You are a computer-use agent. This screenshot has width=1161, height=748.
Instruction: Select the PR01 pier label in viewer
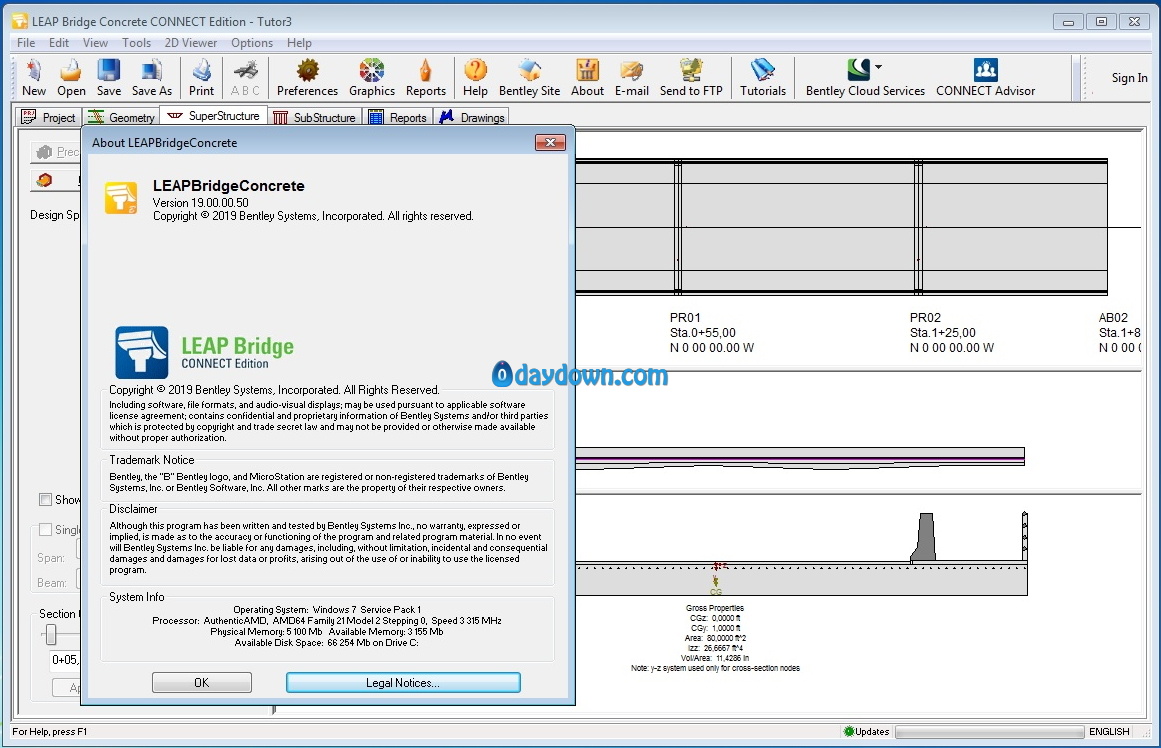(x=685, y=318)
